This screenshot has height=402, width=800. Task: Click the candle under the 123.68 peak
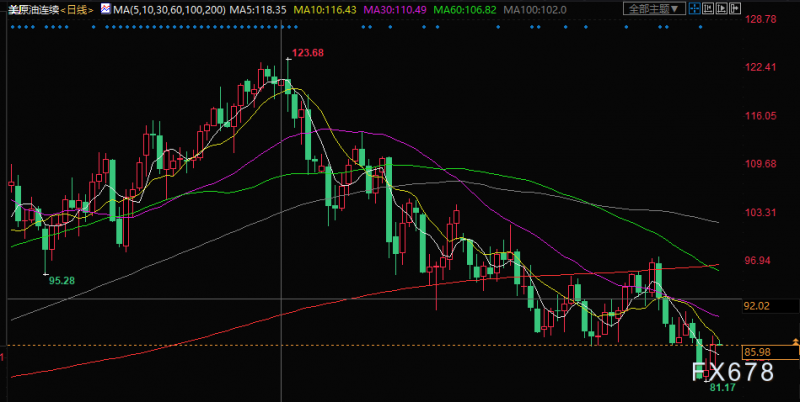click(x=288, y=84)
